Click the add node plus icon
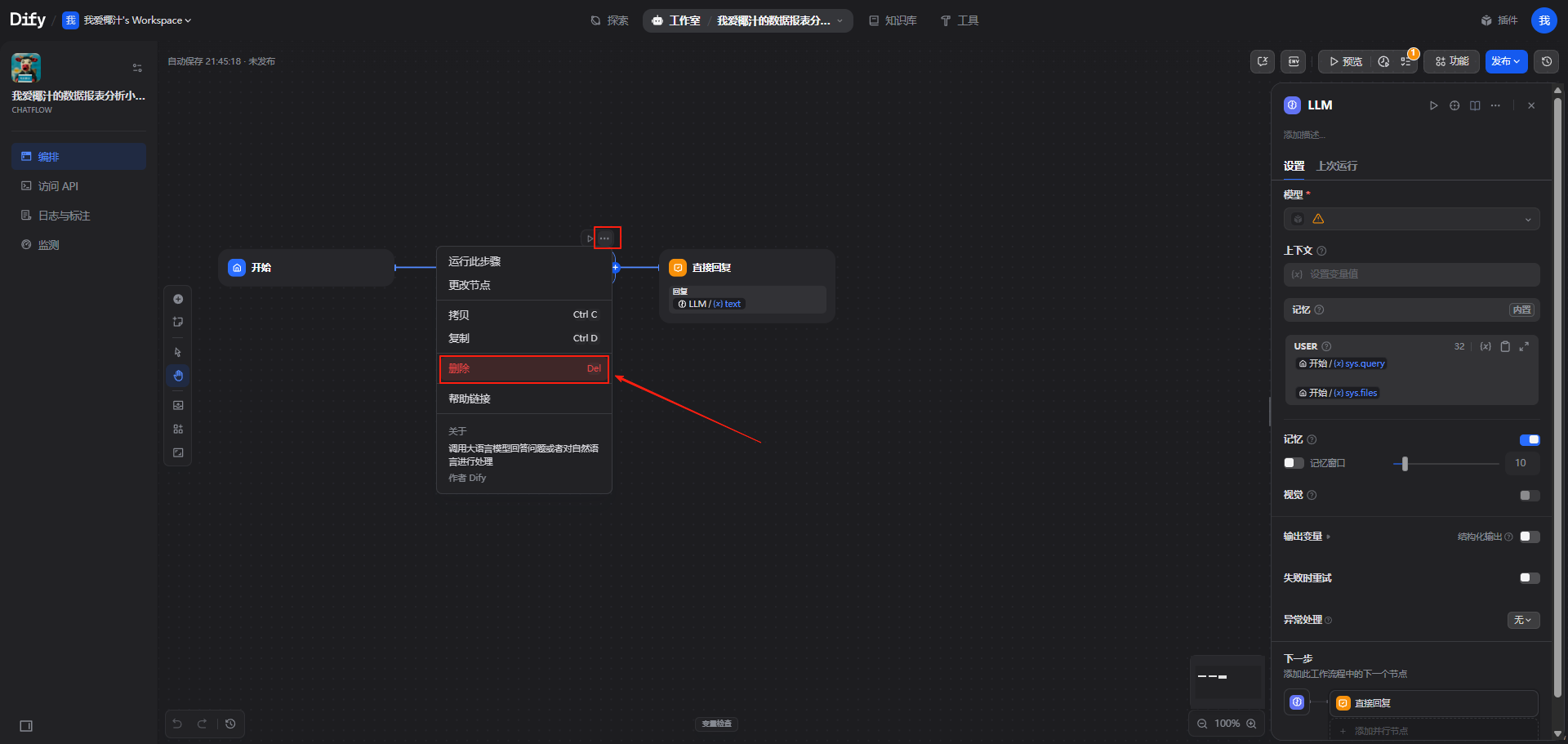The height and width of the screenshot is (744, 1568). (178, 299)
